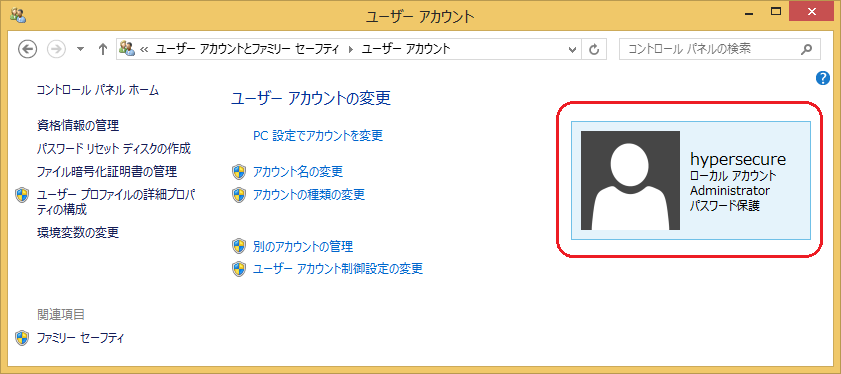This screenshot has height=374, width=841.
Task: Click the user accounts icon in the address bar
Action: click(x=127, y=49)
